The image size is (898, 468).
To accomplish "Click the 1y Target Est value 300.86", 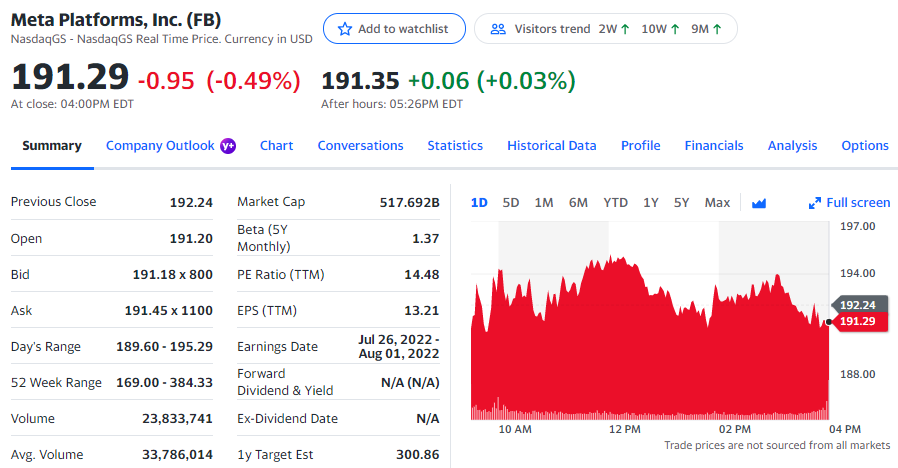I will point(418,455).
